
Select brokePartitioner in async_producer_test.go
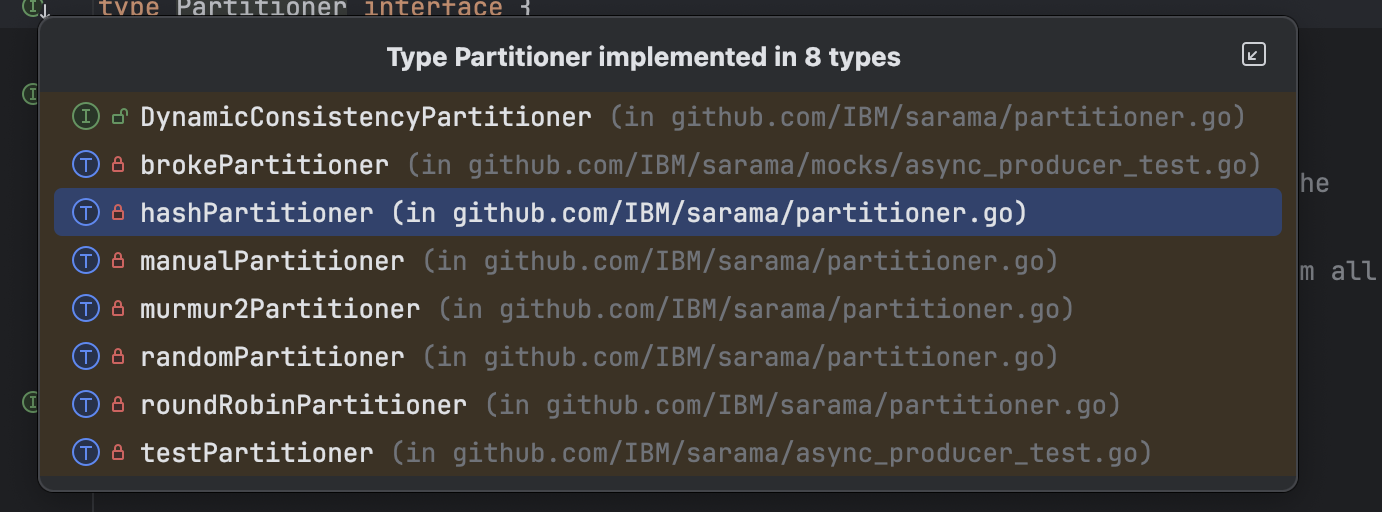point(668,165)
